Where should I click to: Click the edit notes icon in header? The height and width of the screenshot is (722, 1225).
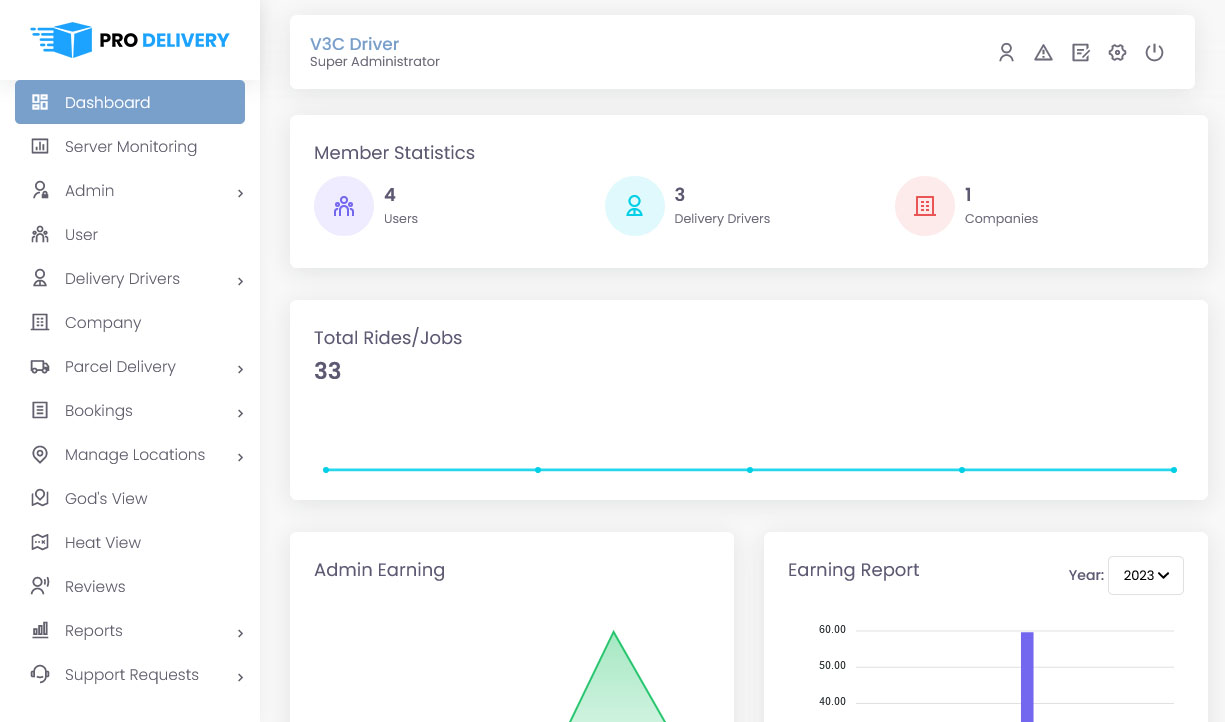click(1081, 53)
